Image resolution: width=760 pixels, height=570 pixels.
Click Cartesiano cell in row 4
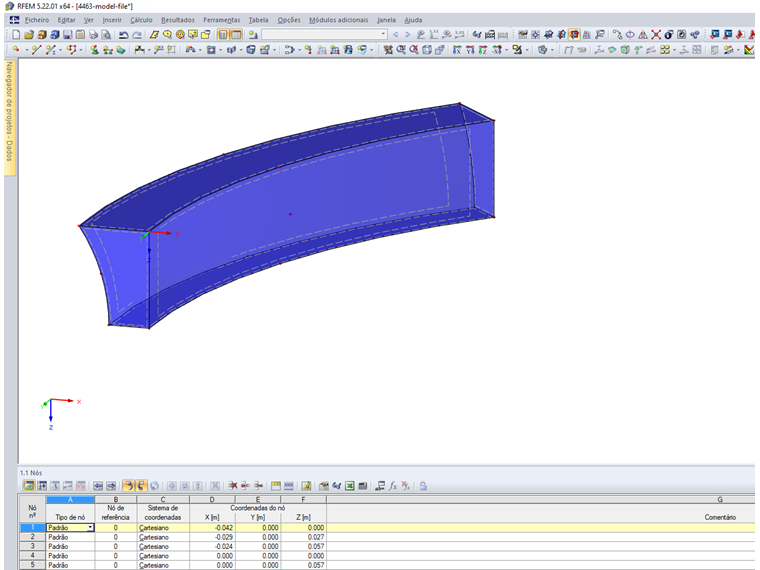163,556
